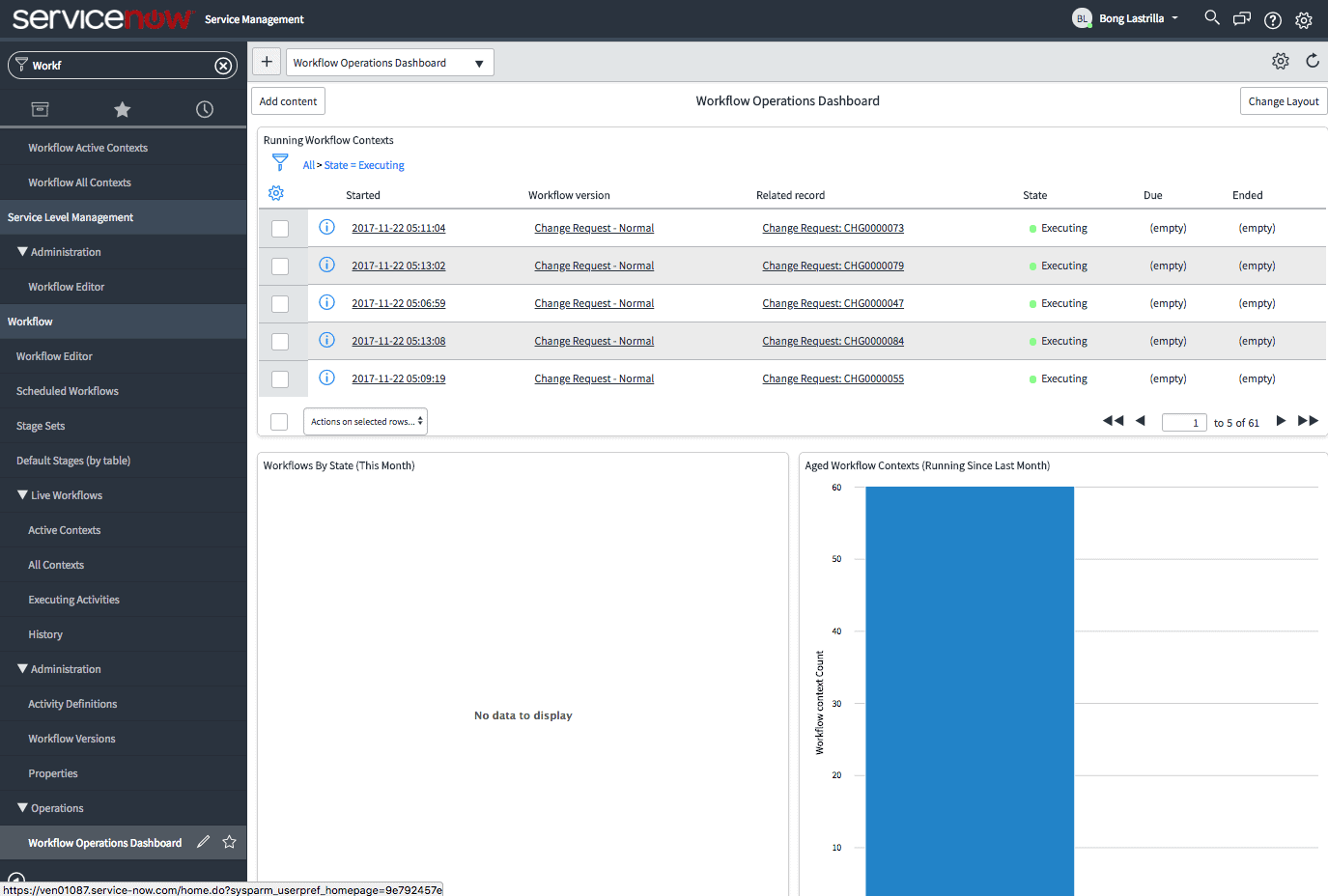
Task: Open the Actions on selected rows dropdown
Action: coord(365,422)
